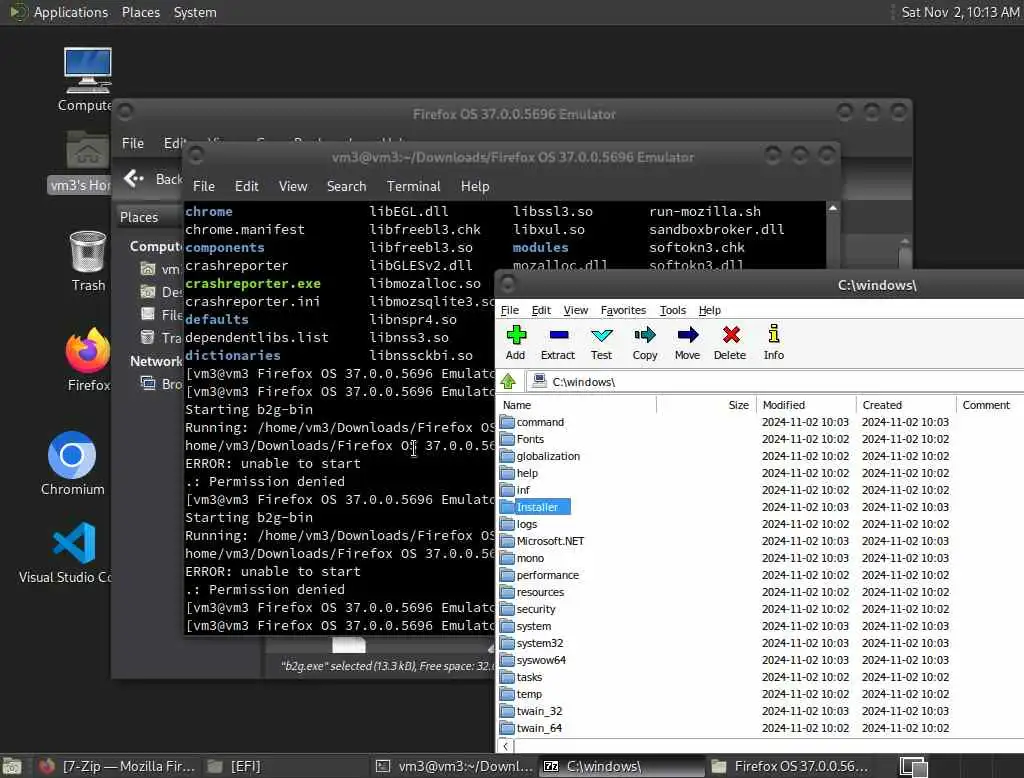
Task: Click the terminal scrollbar up arrow
Action: click(x=833, y=208)
